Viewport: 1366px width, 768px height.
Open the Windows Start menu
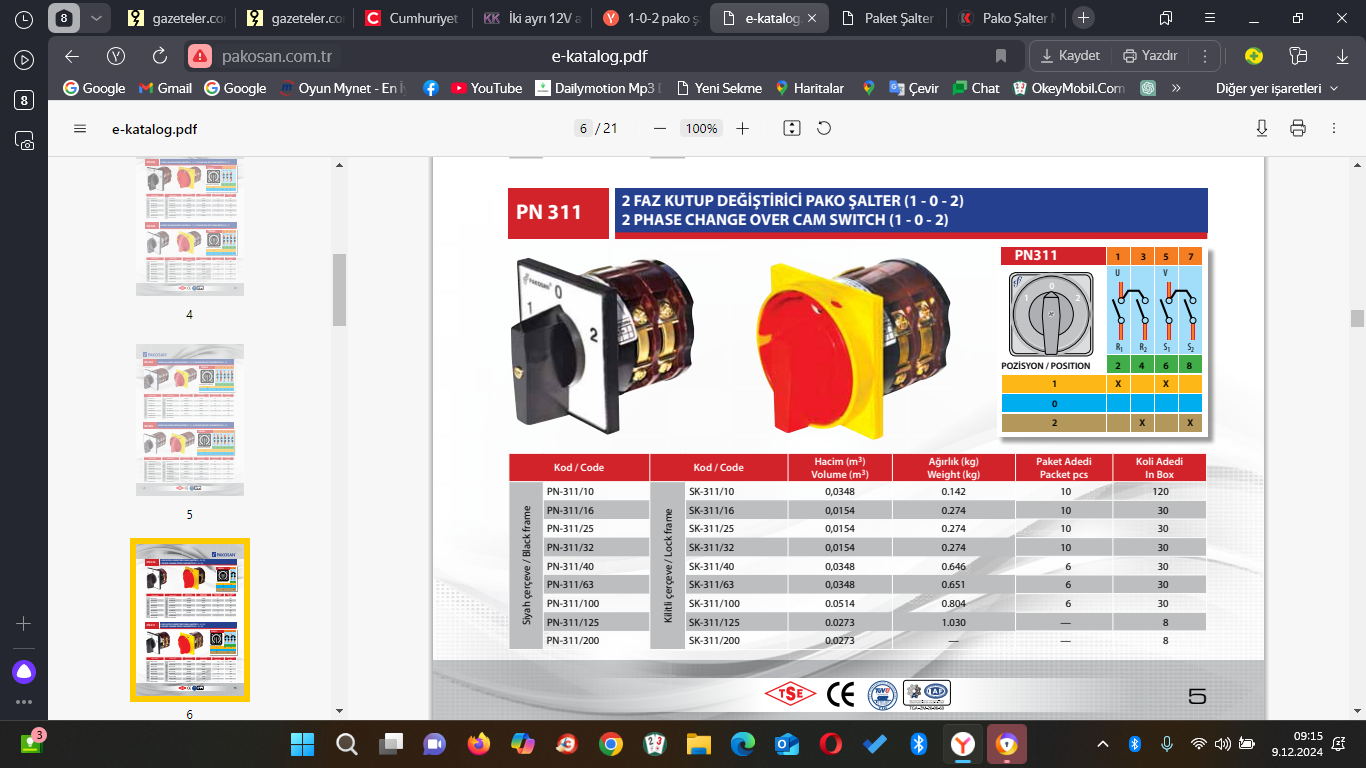[302, 744]
